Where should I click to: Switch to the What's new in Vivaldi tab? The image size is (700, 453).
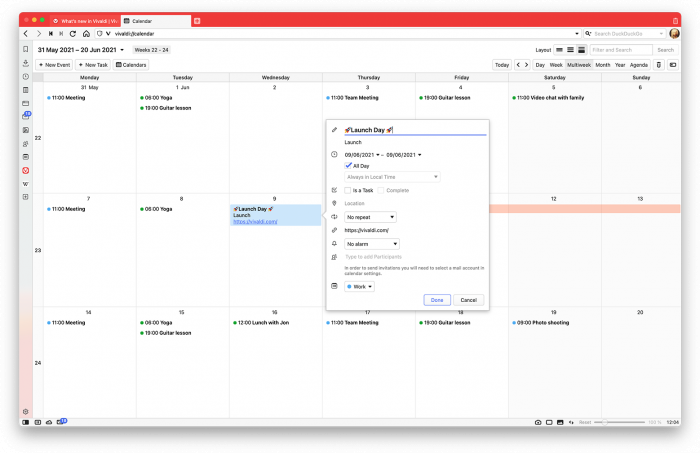click(85, 21)
